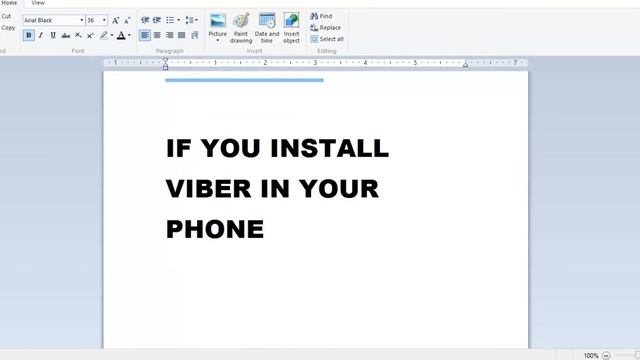Click the Grow font icon
Viewport: 640px width, 360px height.
pyautogui.click(x=116, y=20)
